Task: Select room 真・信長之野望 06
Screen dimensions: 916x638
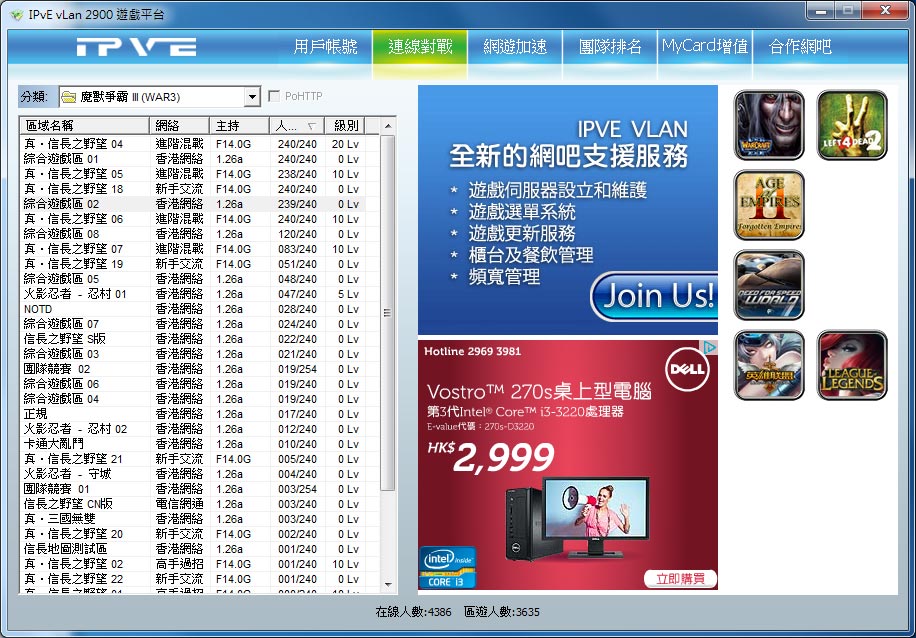Action: coord(192,219)
